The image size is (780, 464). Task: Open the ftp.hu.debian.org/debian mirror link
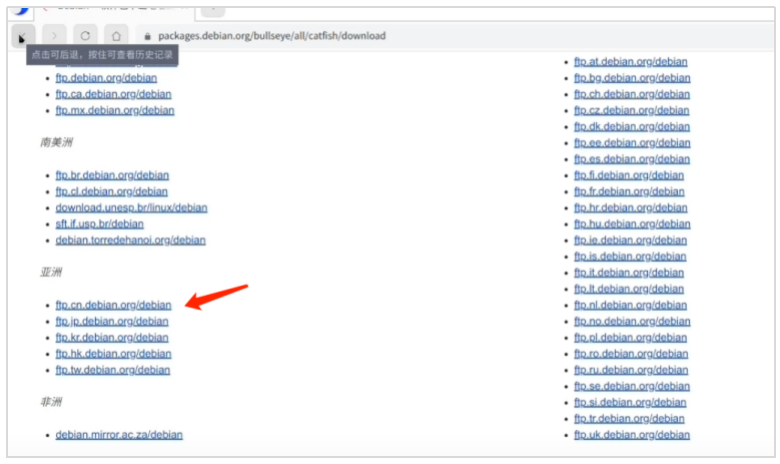(632, 224)
